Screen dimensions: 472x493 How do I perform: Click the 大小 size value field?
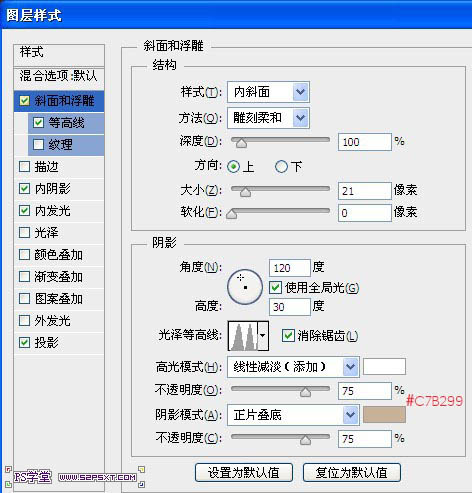point(364,191)
